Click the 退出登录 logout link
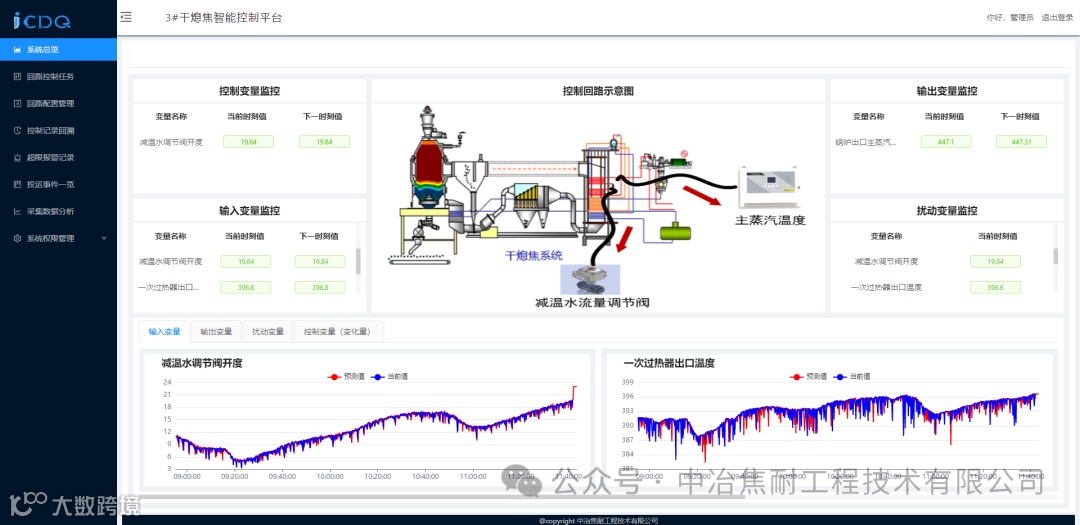 [x=1057, y=18]
